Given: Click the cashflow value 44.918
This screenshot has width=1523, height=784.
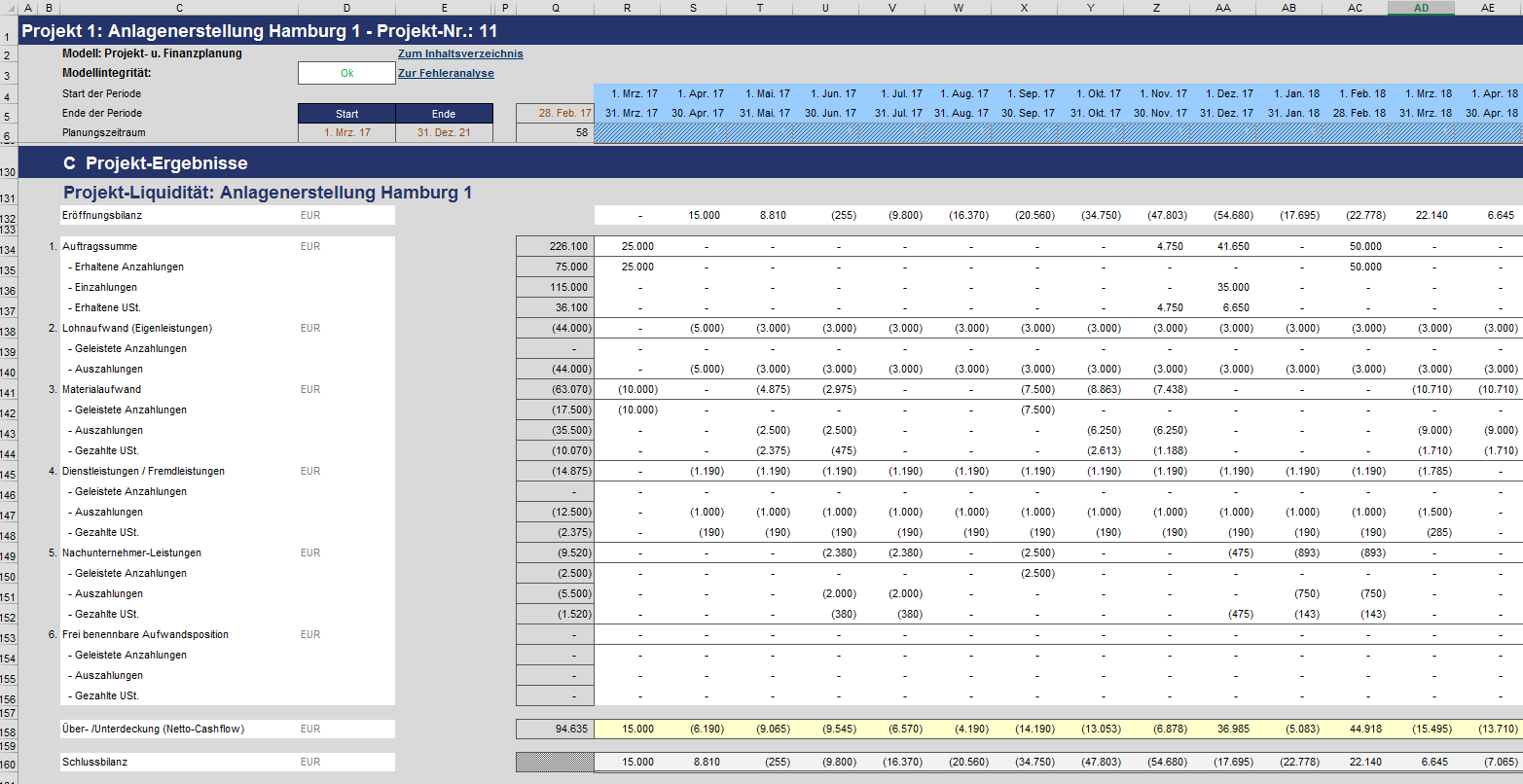Looking at the screenshot, I should 1355,730.
